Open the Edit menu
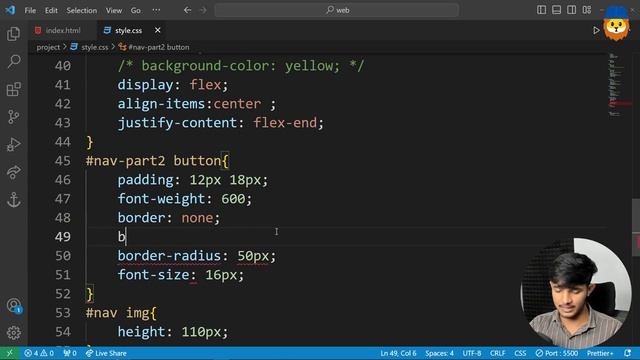 click(51, 10)
